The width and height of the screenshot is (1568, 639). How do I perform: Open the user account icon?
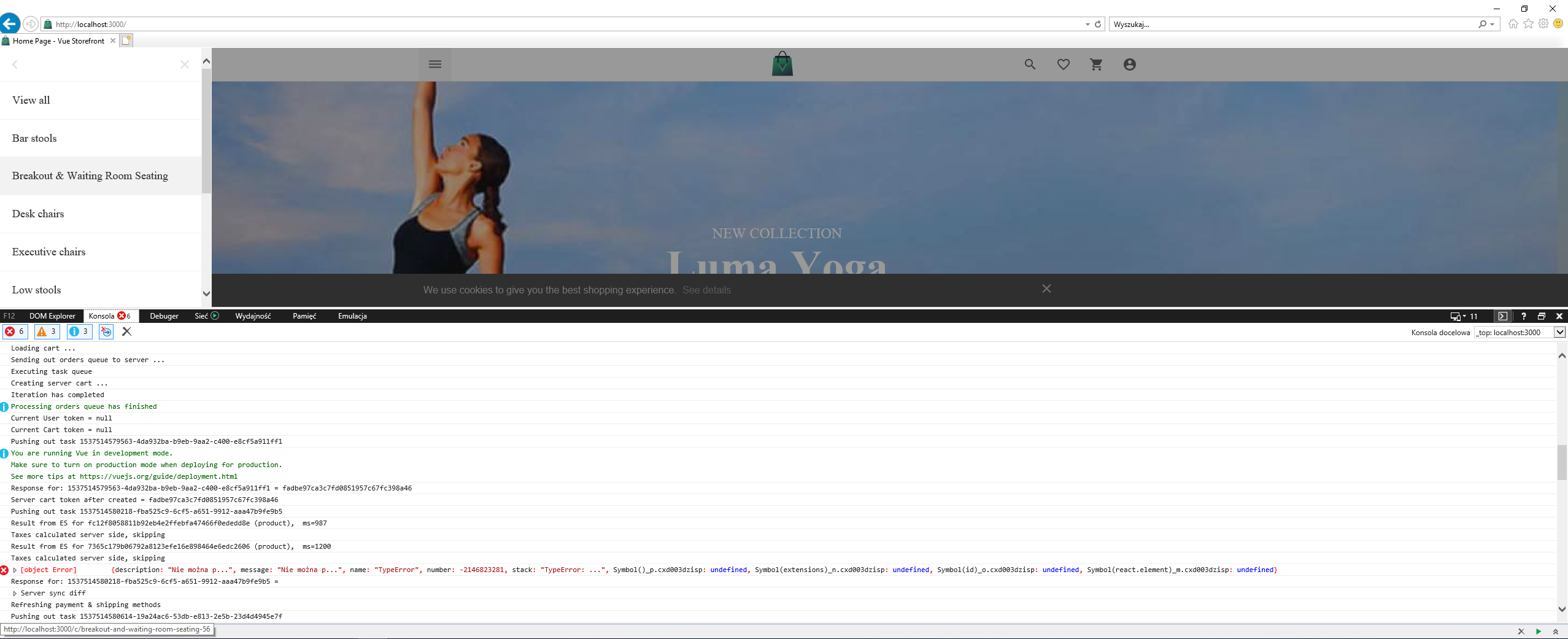pos(1130,64)
